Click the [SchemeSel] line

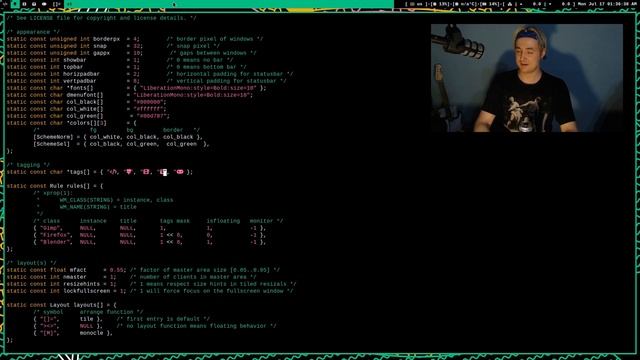(121, 144)
